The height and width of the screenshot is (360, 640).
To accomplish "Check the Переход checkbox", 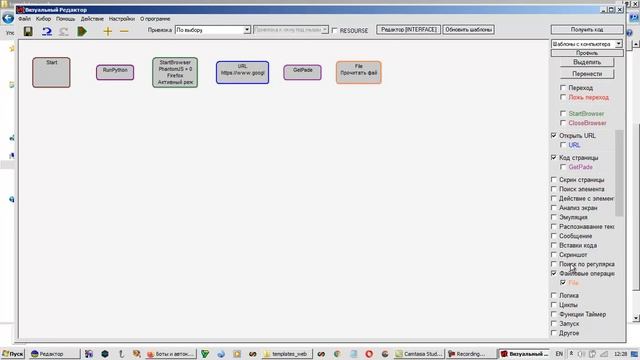I will click(x=563, y=88).
